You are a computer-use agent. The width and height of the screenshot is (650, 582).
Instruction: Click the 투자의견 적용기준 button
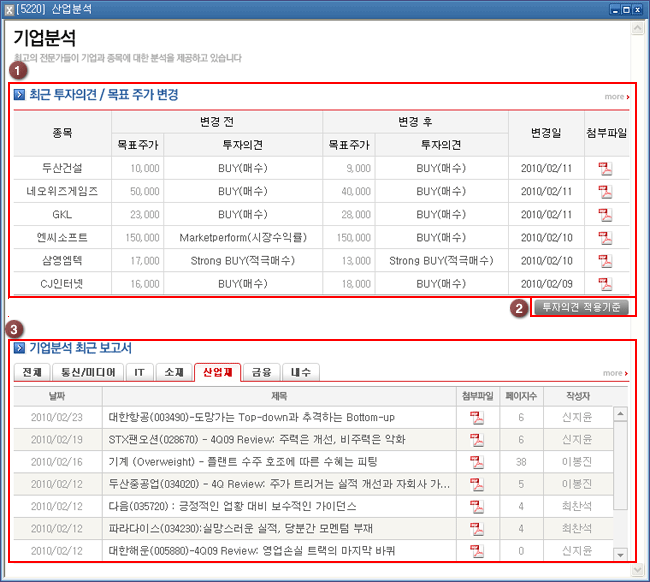581,307
